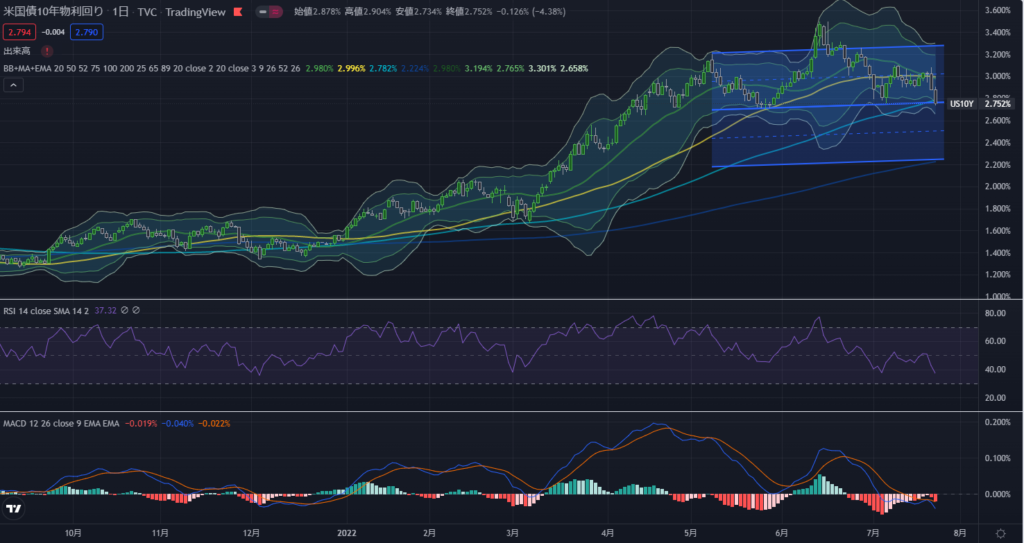Collapse the indicator legend with chevron button
Image resolution: width=1024 pixels, height=543 pixels.
14,86
